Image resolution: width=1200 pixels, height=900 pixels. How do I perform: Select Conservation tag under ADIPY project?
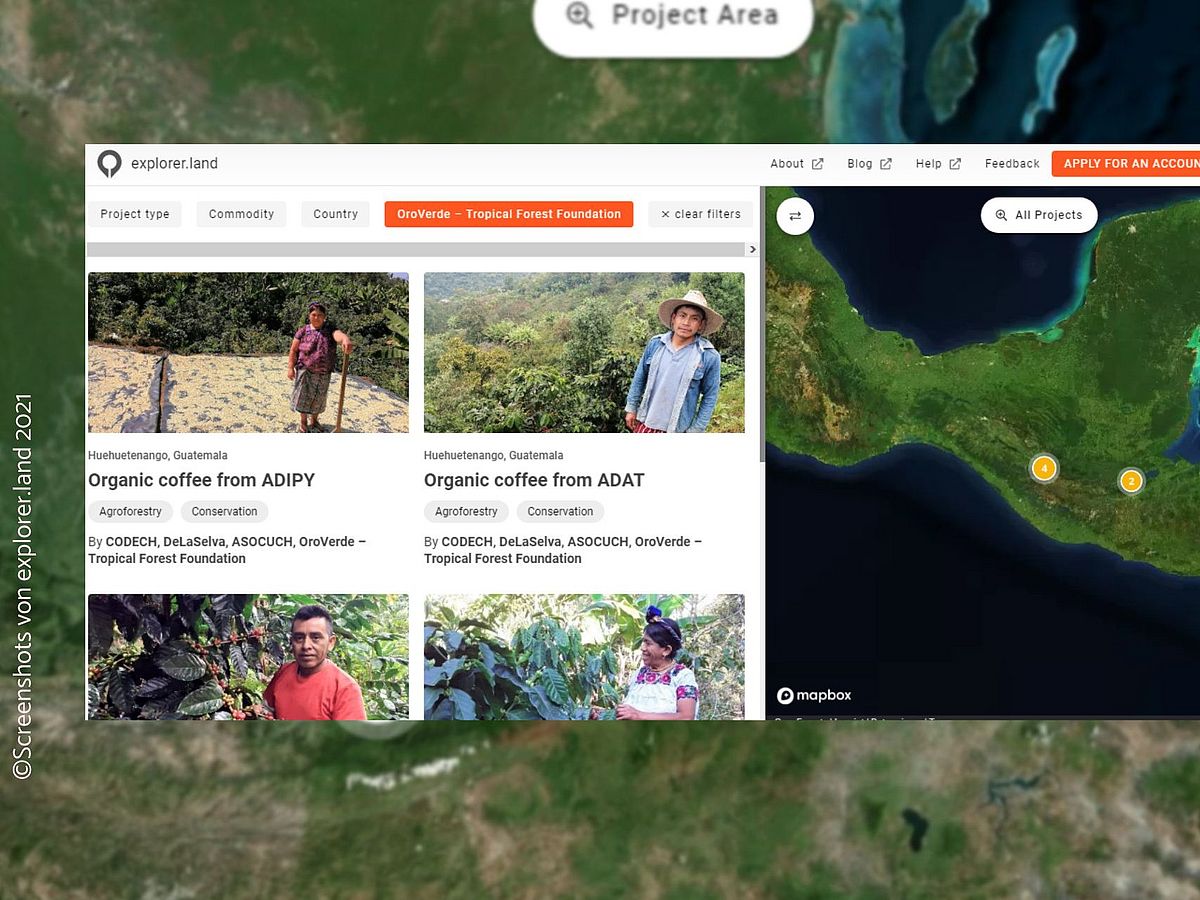224,511
